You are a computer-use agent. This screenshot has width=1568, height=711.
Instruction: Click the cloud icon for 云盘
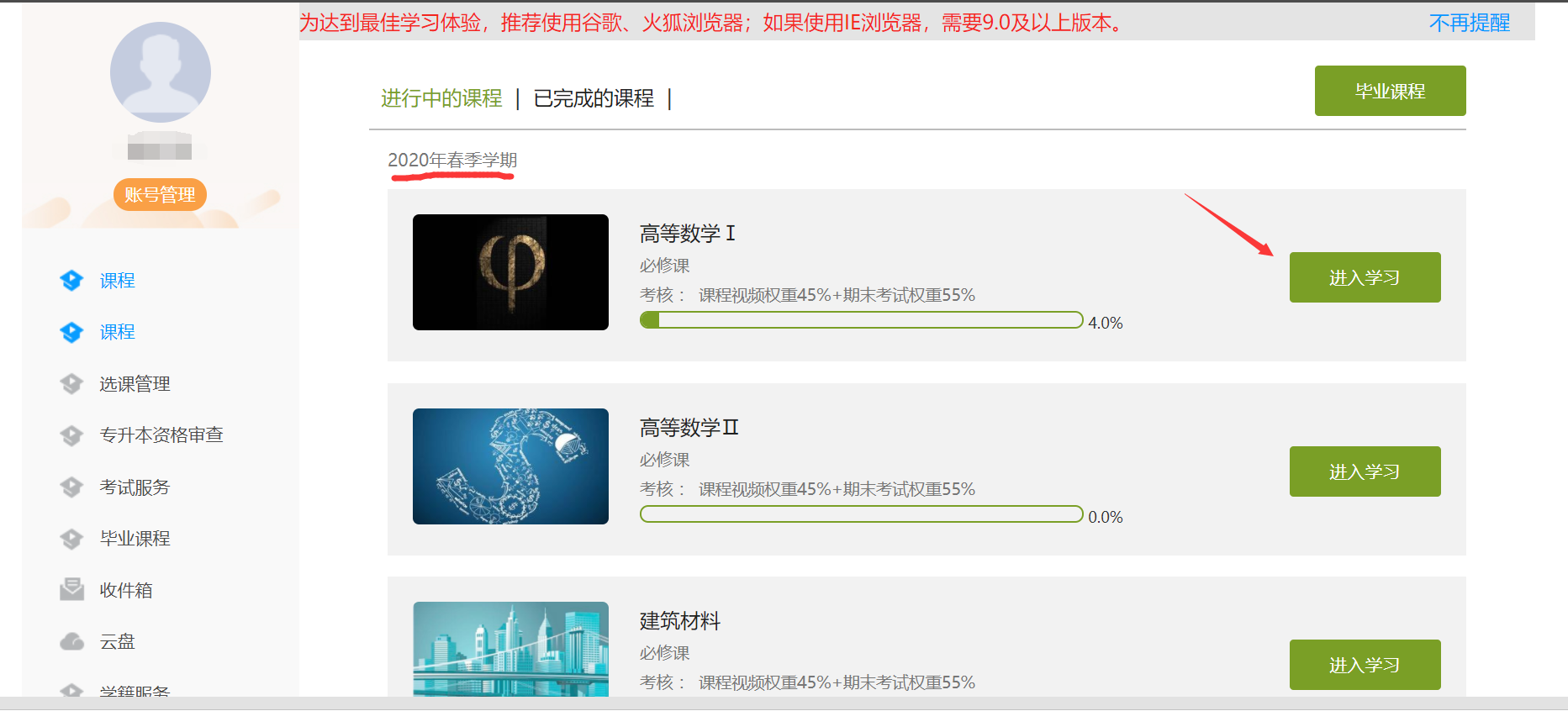[71, 642]
